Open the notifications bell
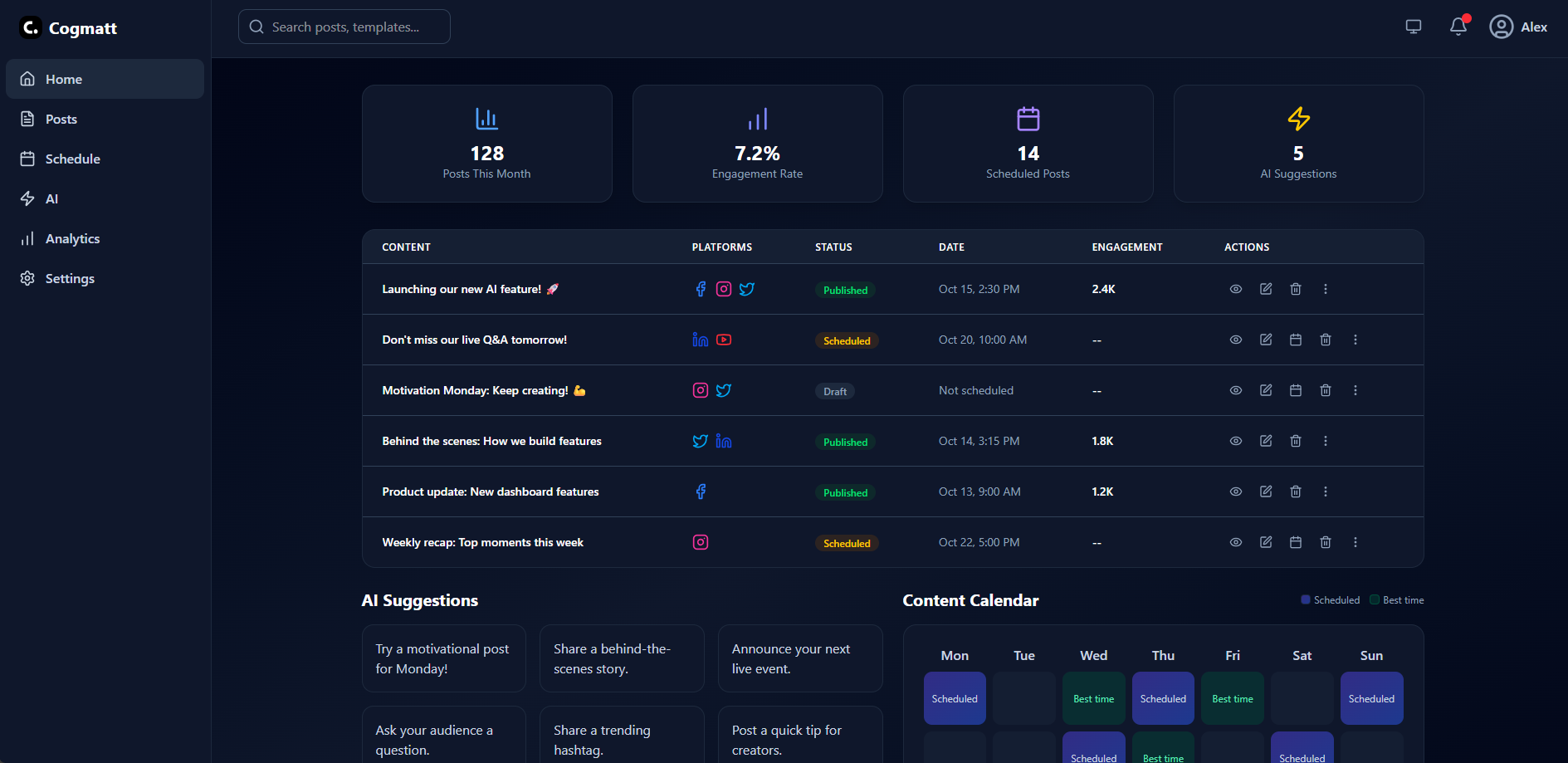Image resolution: width=1568 pixels, height=763 pixels. point(1458,27)
